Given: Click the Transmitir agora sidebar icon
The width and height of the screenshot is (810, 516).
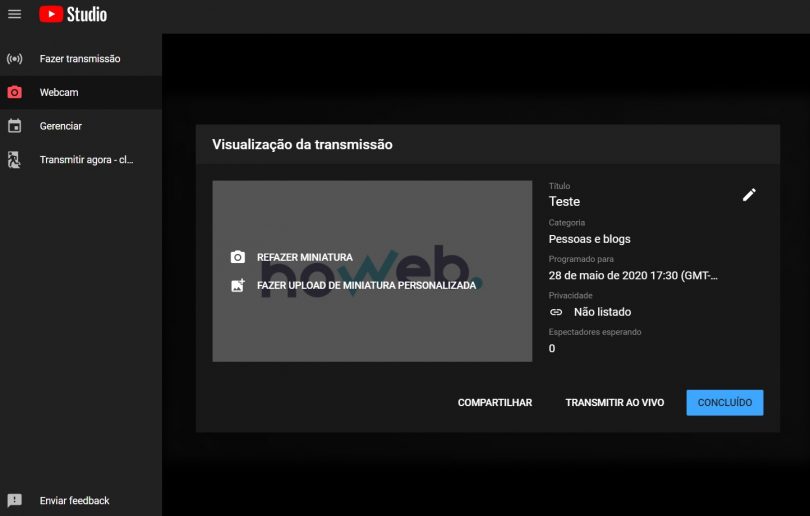Looking at the screenshot, I should coord(14,159).
